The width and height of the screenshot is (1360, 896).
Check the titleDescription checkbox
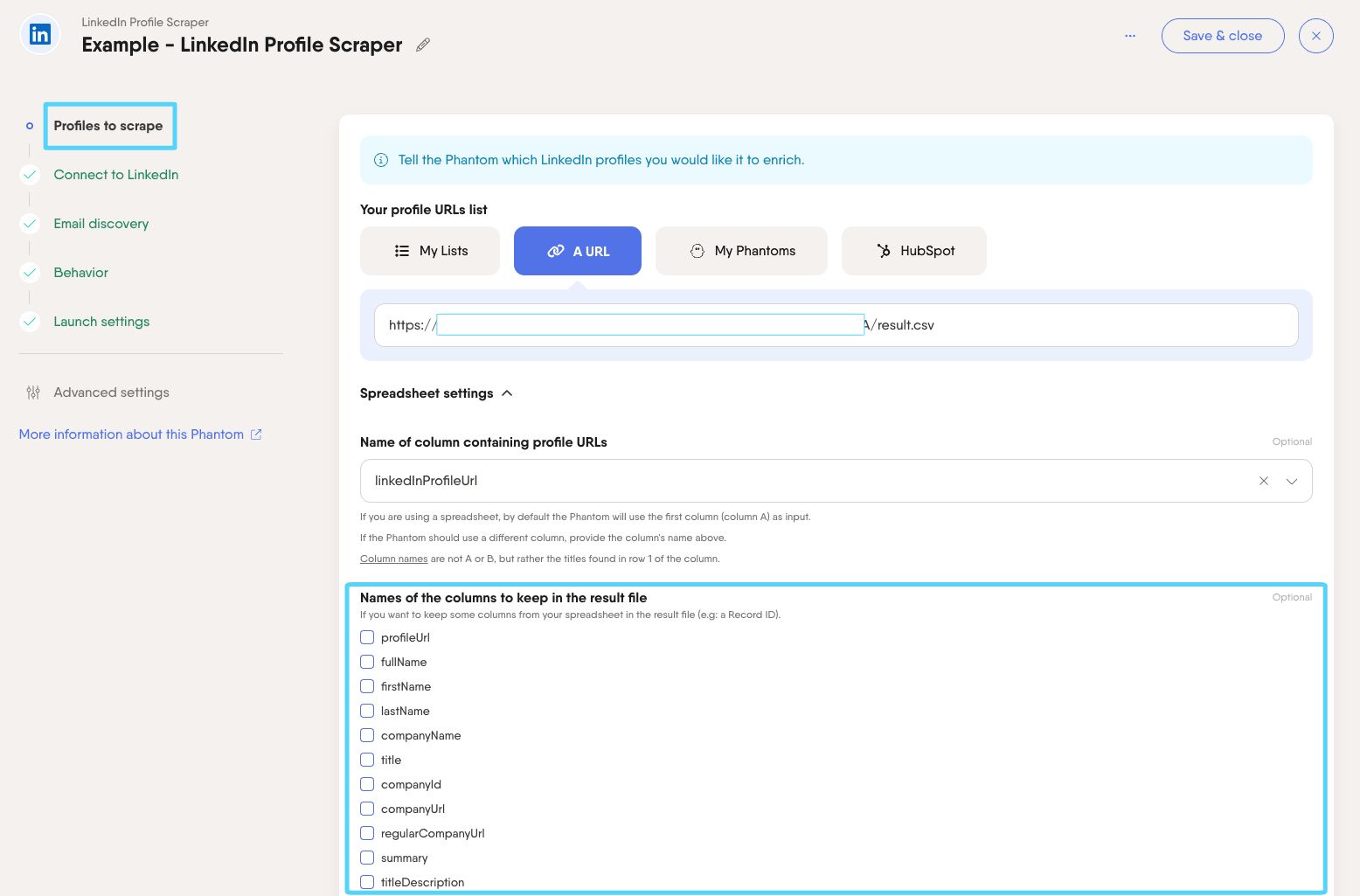pos(367,882)
